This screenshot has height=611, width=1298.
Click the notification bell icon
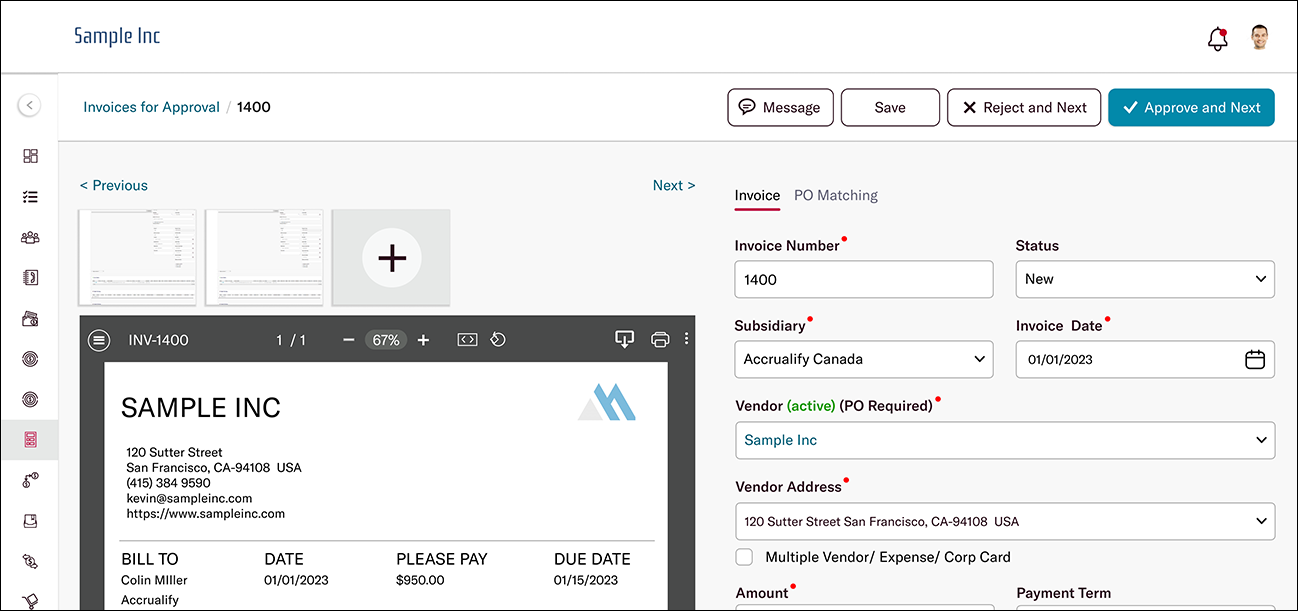[x=1217, y=39]
